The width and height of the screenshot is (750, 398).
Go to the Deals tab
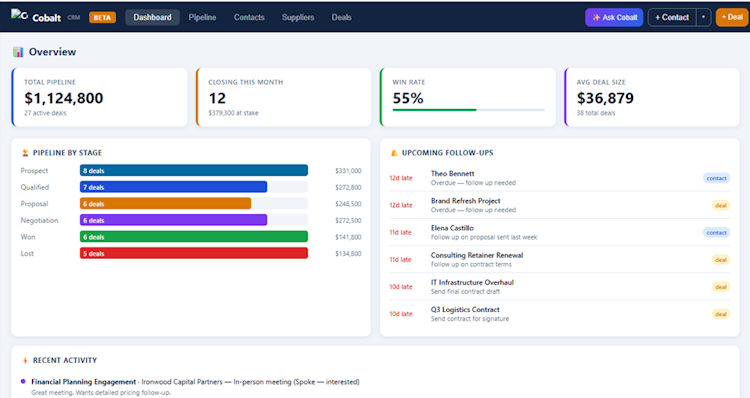(342, 17)
